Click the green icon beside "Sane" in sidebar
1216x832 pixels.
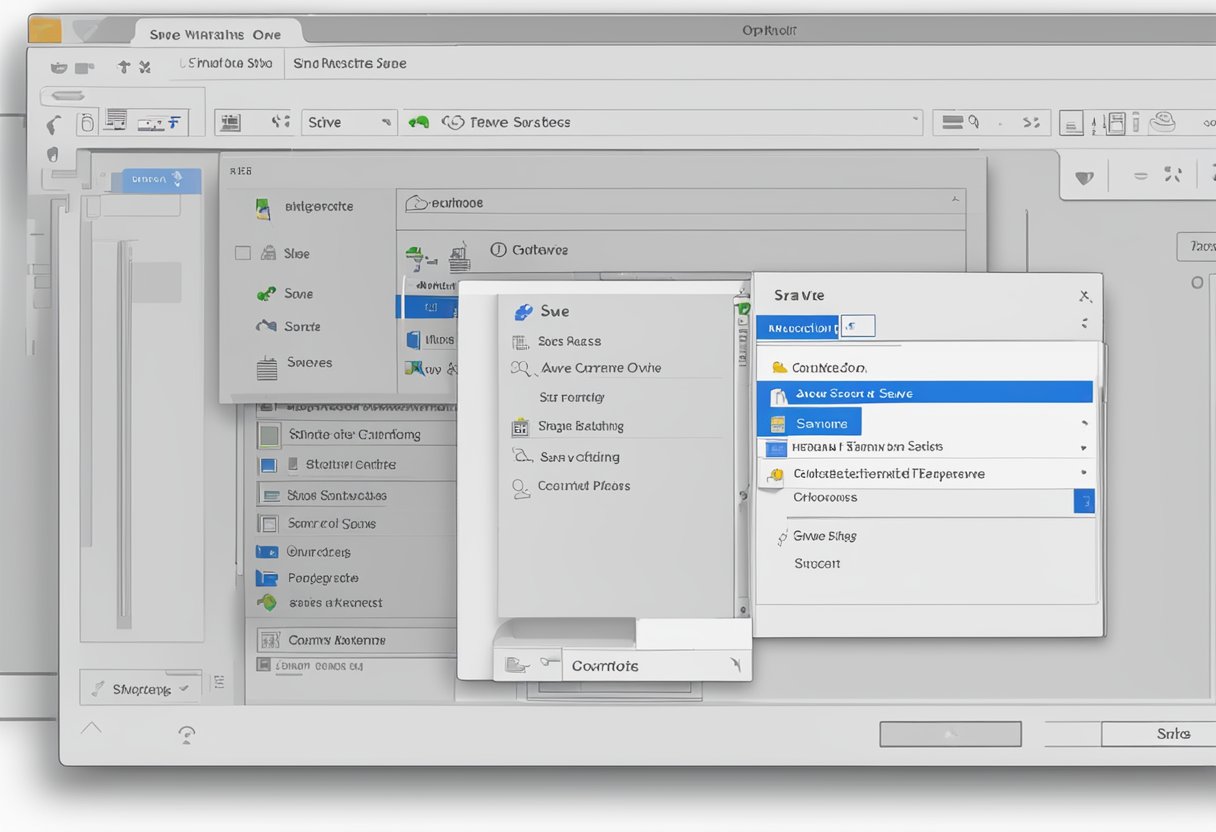coord(266,294)
